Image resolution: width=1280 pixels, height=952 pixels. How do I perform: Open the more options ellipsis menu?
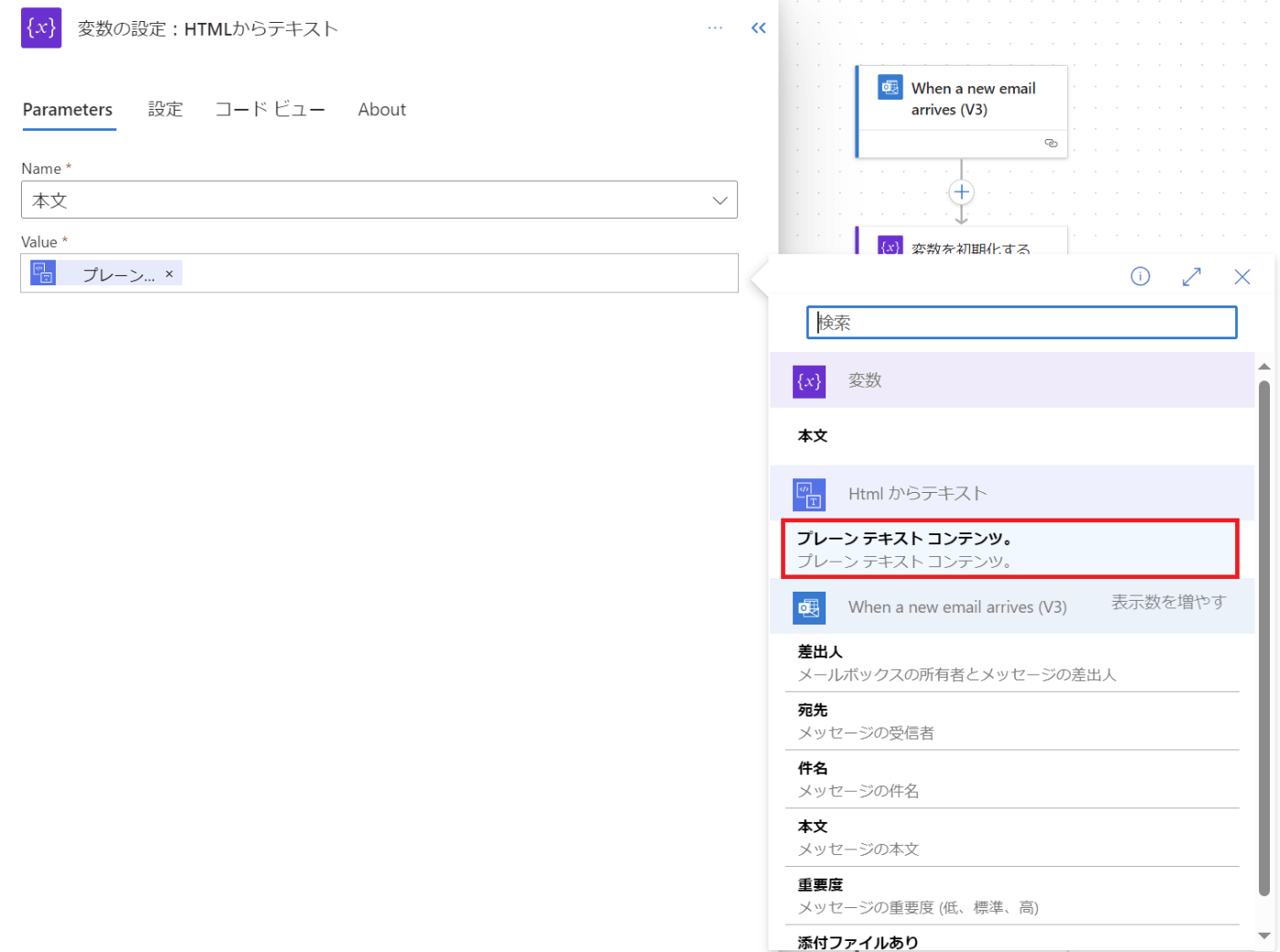(715, 27)
